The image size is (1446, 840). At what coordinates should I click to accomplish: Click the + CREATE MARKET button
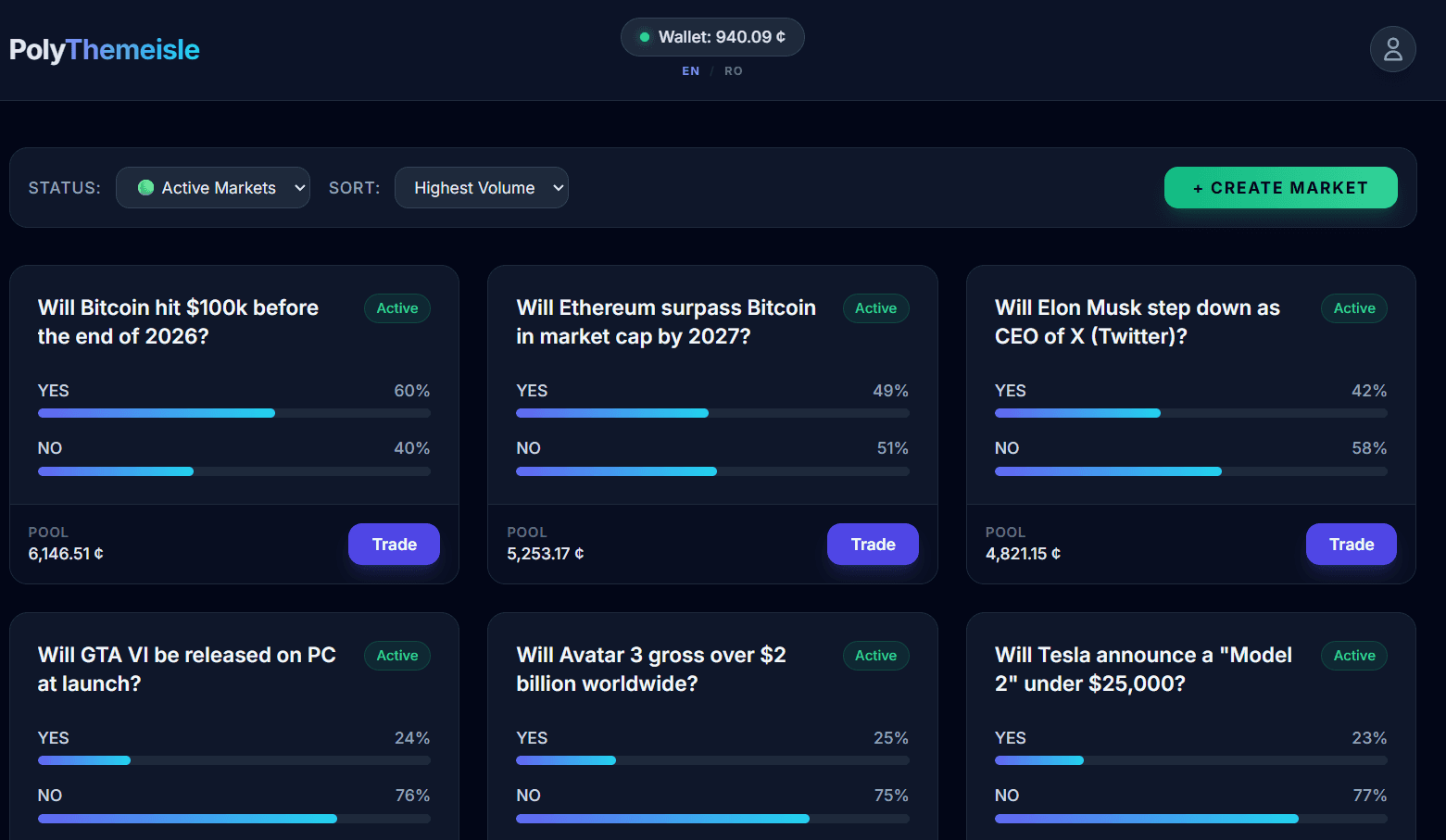click(1280, 187)
